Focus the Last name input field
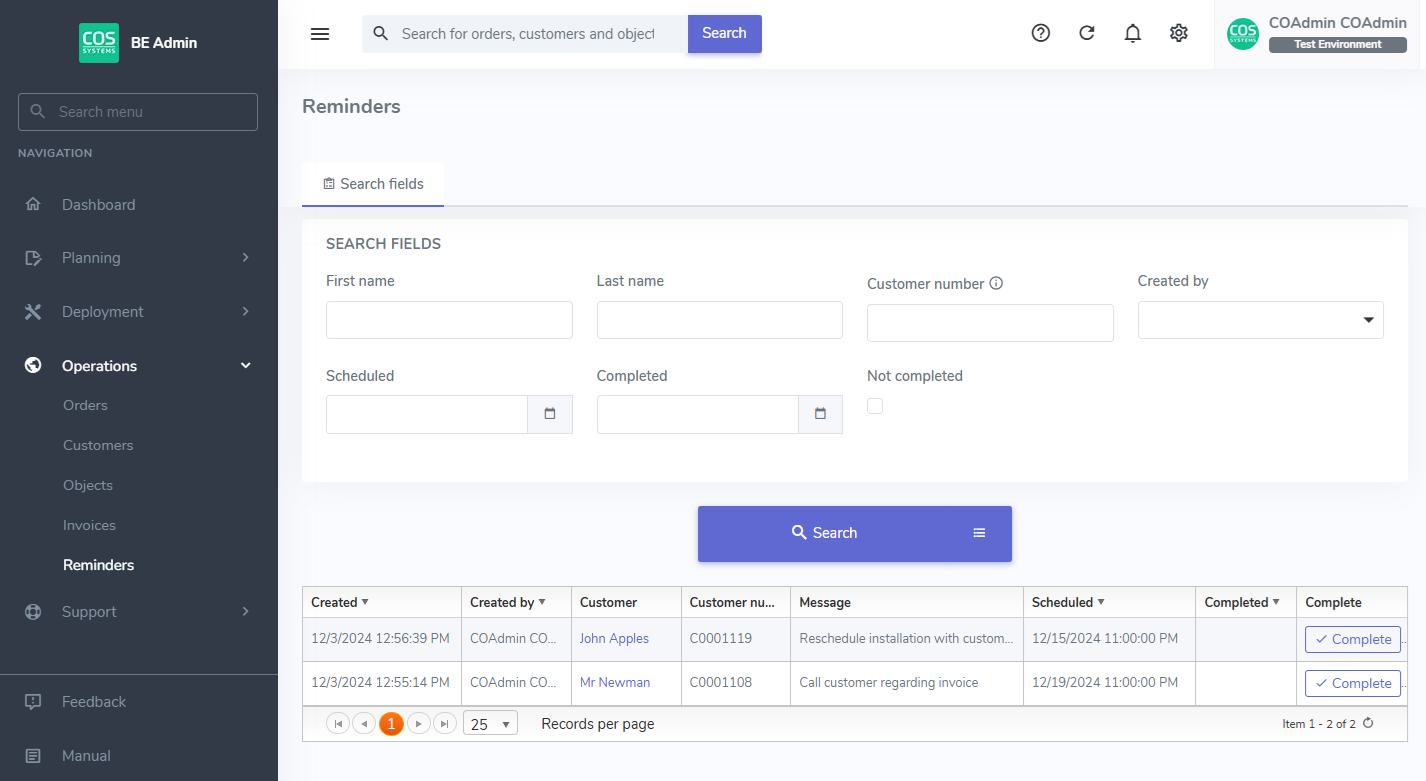Image resolution: width=1426 pixels, height=781 pixels. pyautogui.click(x=720, y=320)
